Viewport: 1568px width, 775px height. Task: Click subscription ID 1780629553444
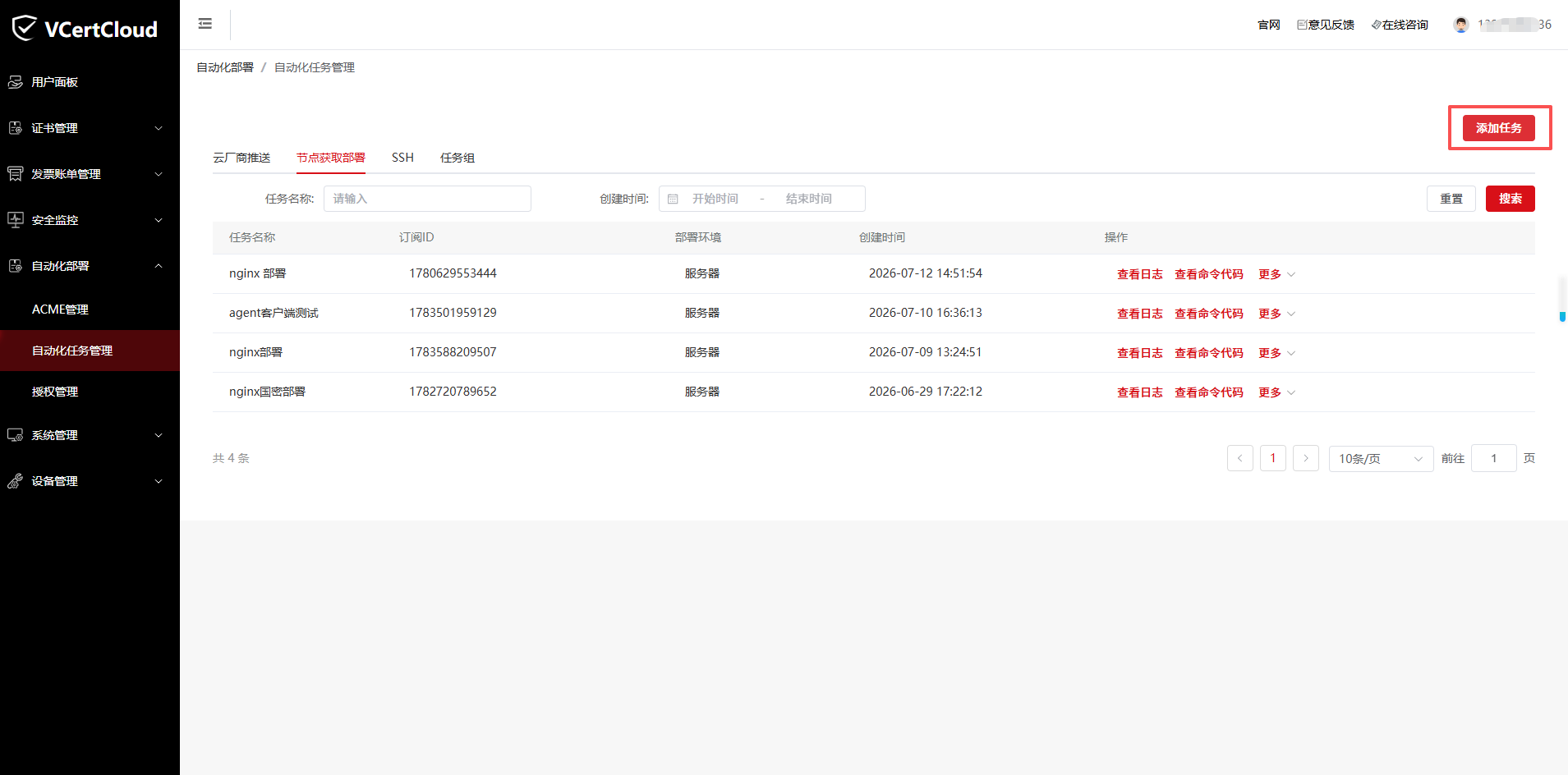coord(453,273)
